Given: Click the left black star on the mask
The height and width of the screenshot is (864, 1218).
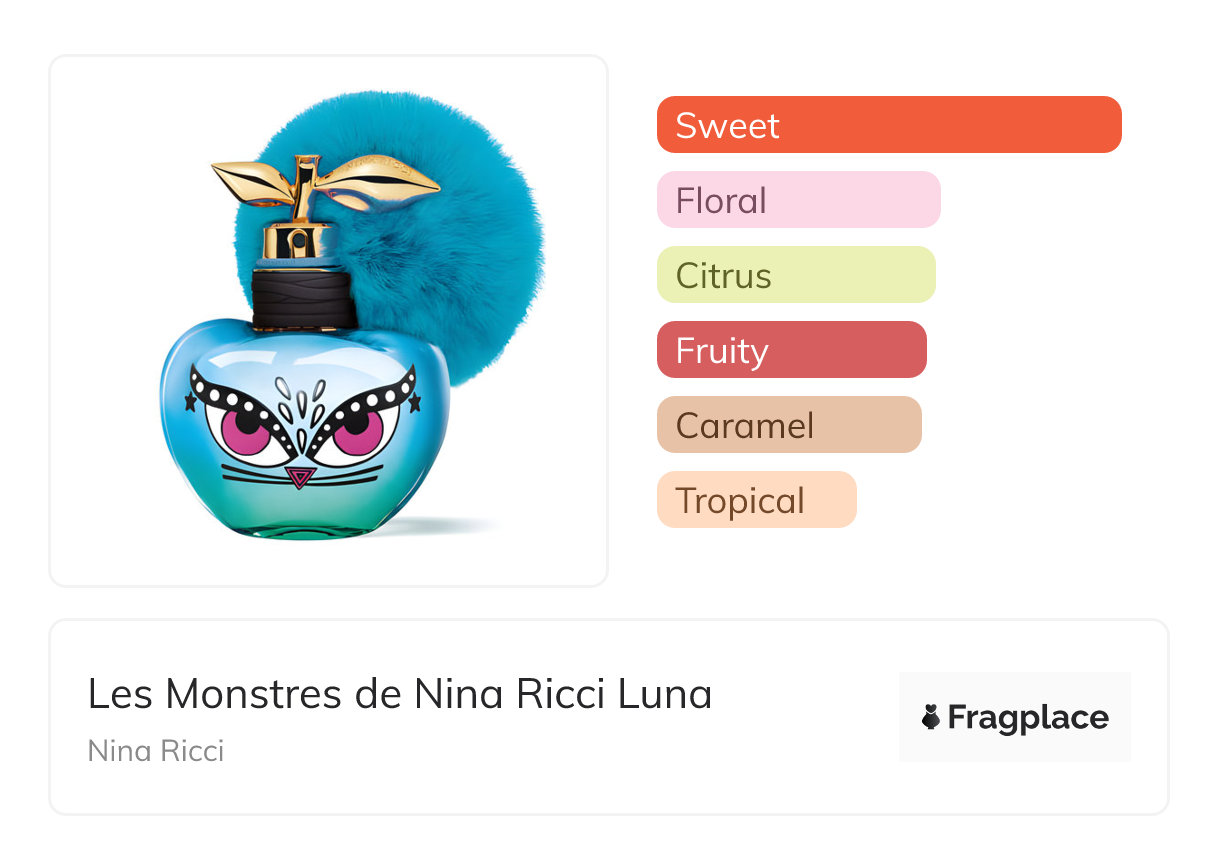Looking at the screenshot, I should [188, 402].
